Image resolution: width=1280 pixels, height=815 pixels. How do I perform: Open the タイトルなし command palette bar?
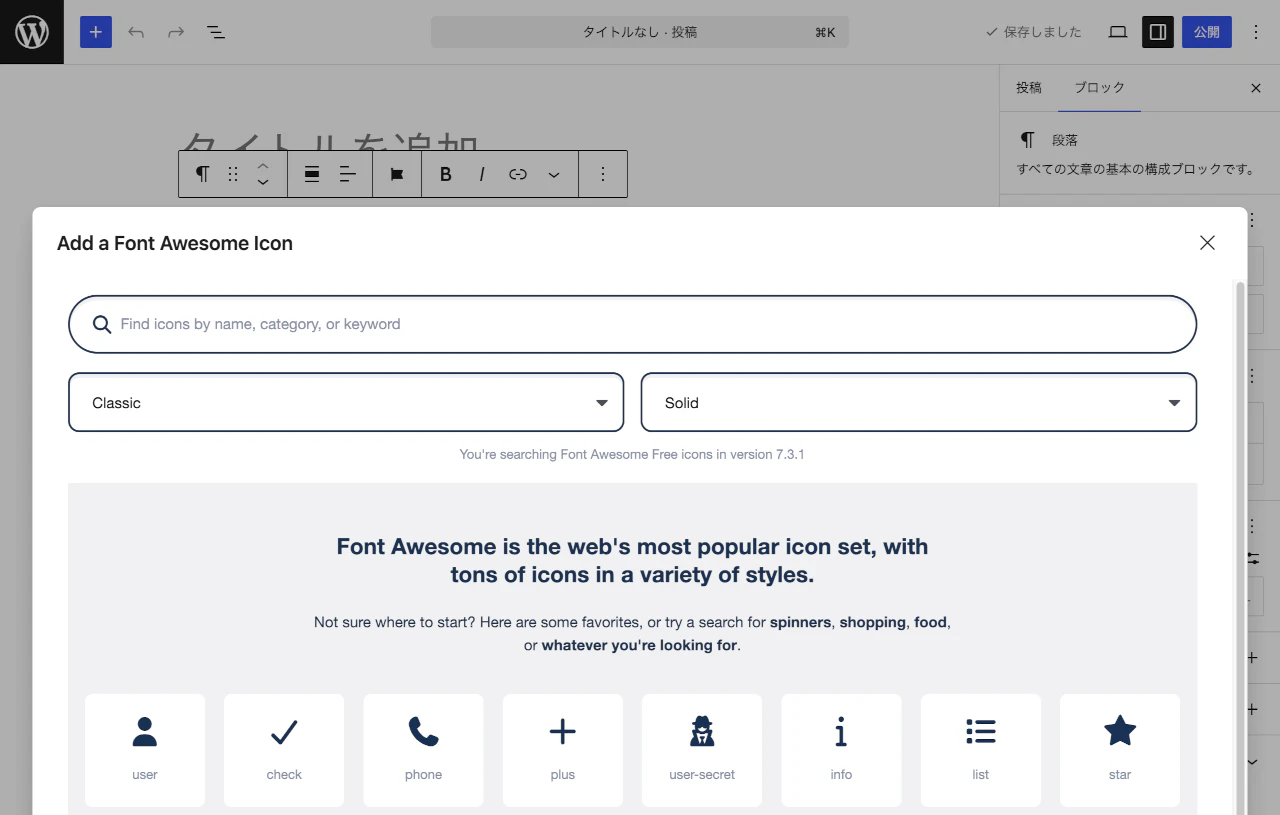click(640, 32)
